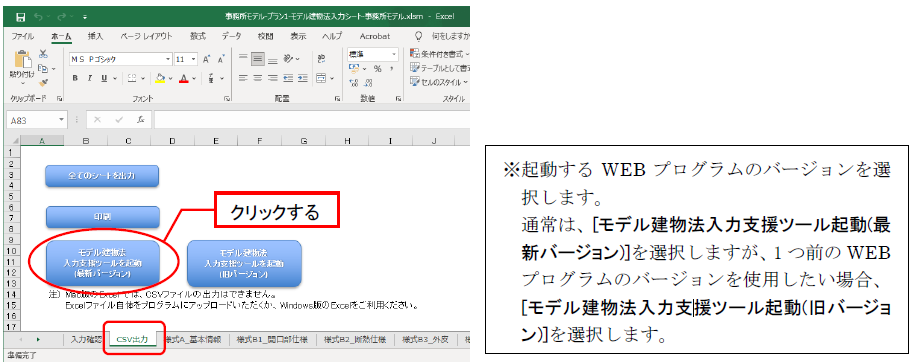Screen dimensions: 915x364
Task: Click the 全てのシートを出力 button
Action: 102,176
